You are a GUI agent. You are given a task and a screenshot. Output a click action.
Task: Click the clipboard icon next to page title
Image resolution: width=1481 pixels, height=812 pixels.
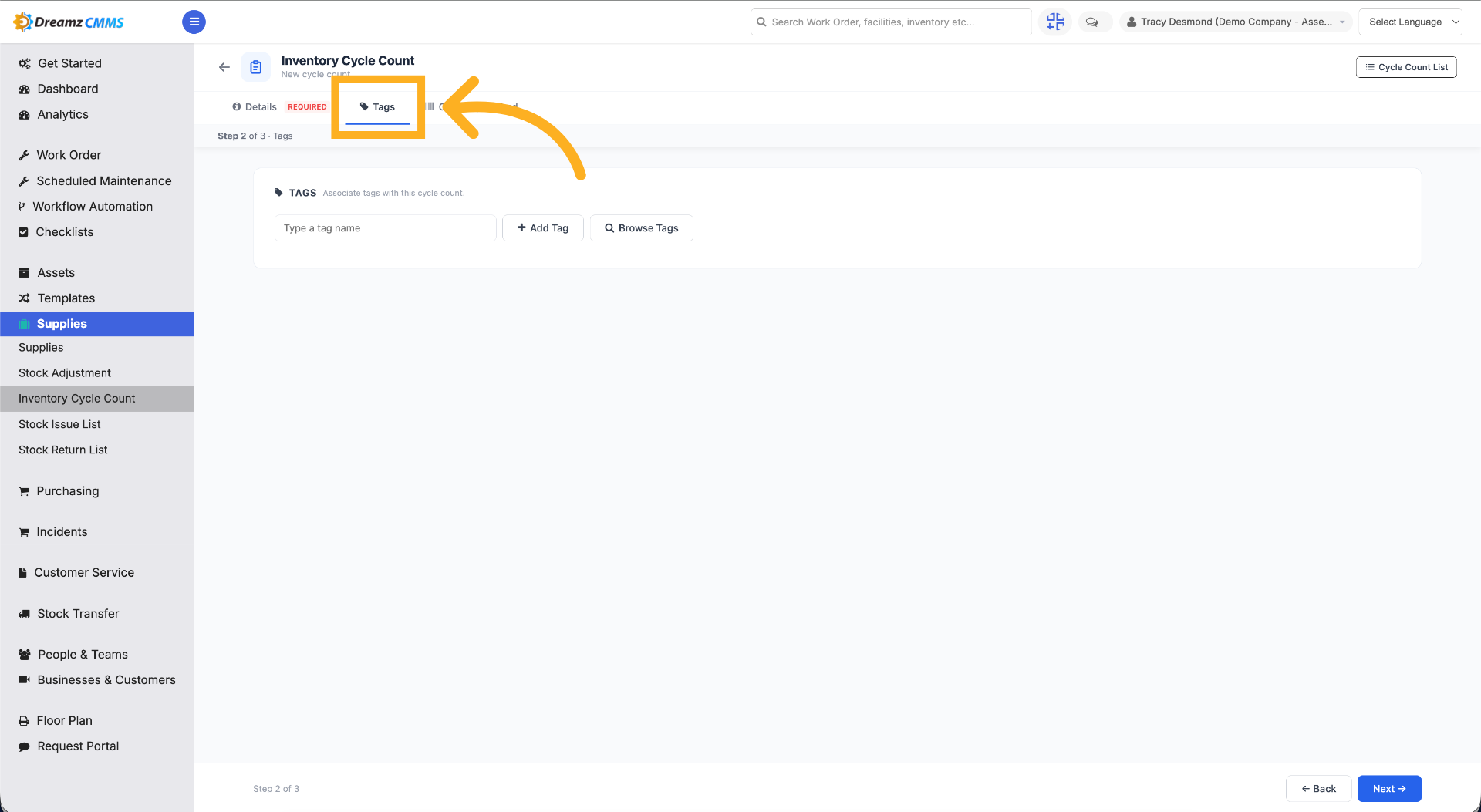coord(256,67)
